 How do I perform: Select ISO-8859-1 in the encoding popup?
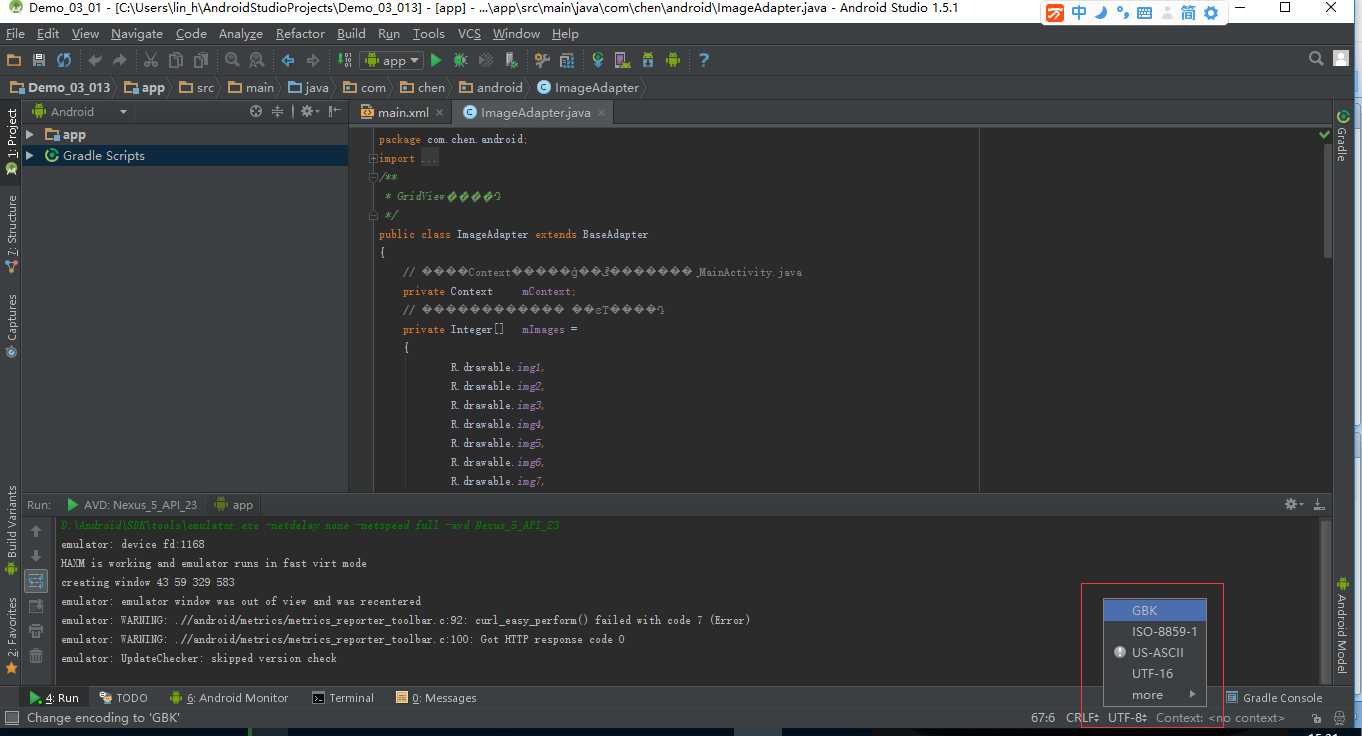1155,631
